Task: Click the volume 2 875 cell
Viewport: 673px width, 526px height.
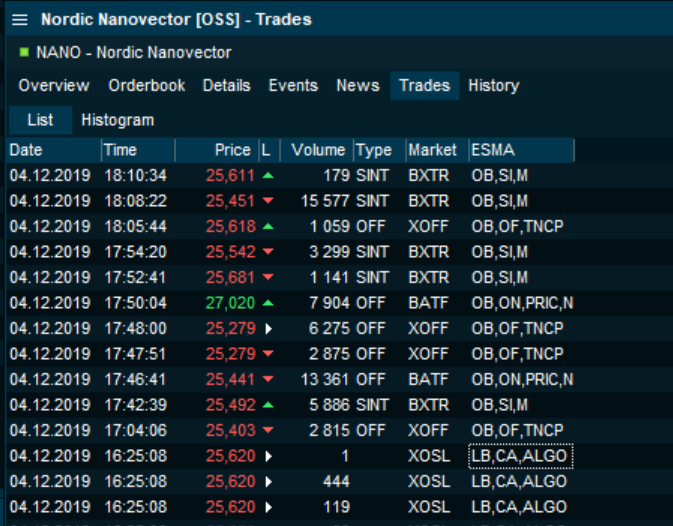Action: pyautogui.click(x=330, y=354)
